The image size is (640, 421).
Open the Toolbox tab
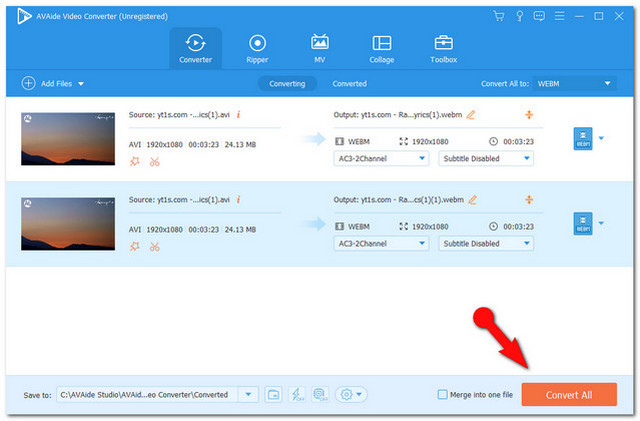coord(443,48)
